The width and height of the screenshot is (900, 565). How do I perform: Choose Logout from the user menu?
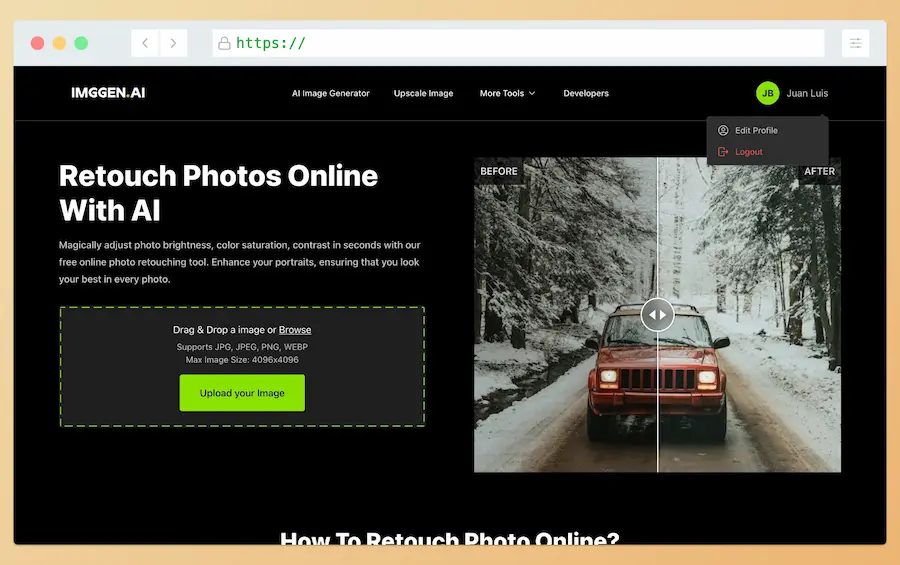(x=749, y=152)
